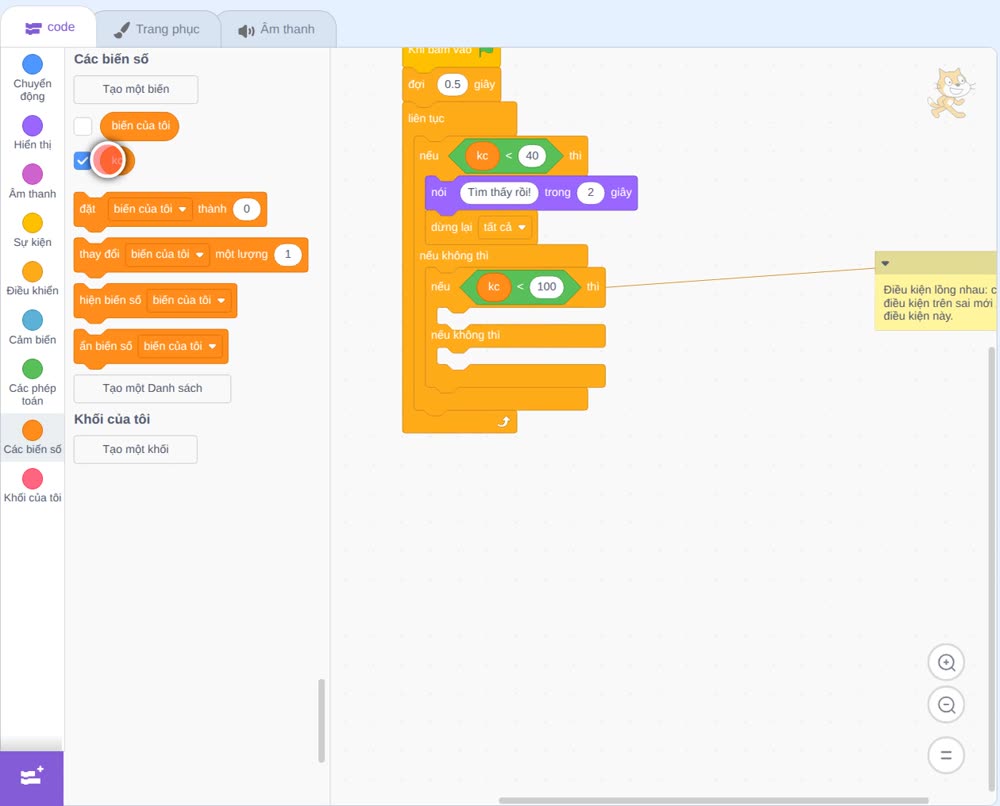Viewport: 1000px width, 806px height.
Task: Click the Tìm thấy rồi! text input
Action: [x=499, y=193]
